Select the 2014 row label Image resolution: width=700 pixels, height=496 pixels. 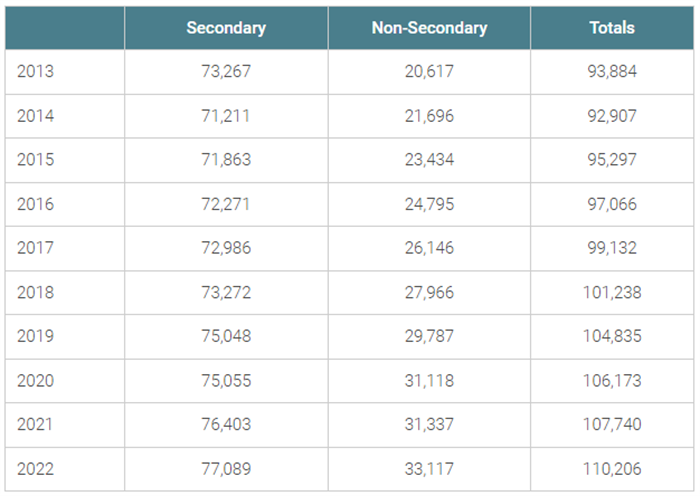click(x=35, y=116)
